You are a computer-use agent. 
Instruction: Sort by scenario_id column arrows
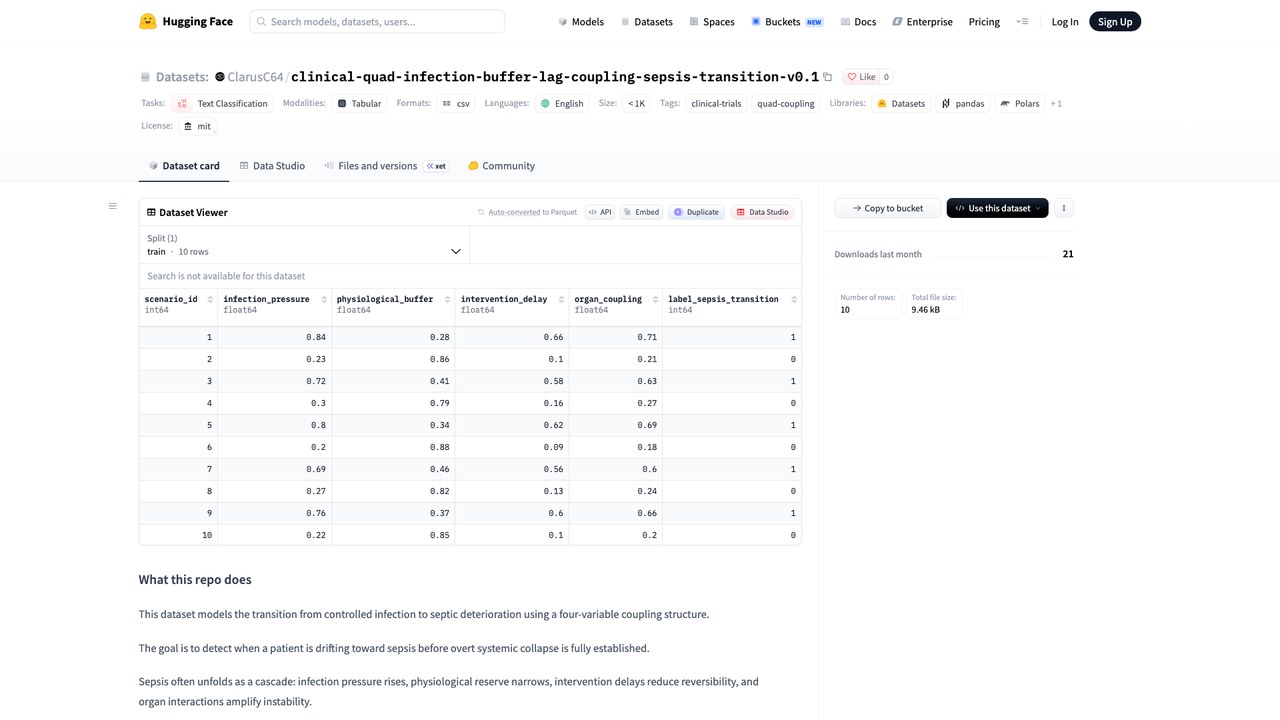click(210, 299)
